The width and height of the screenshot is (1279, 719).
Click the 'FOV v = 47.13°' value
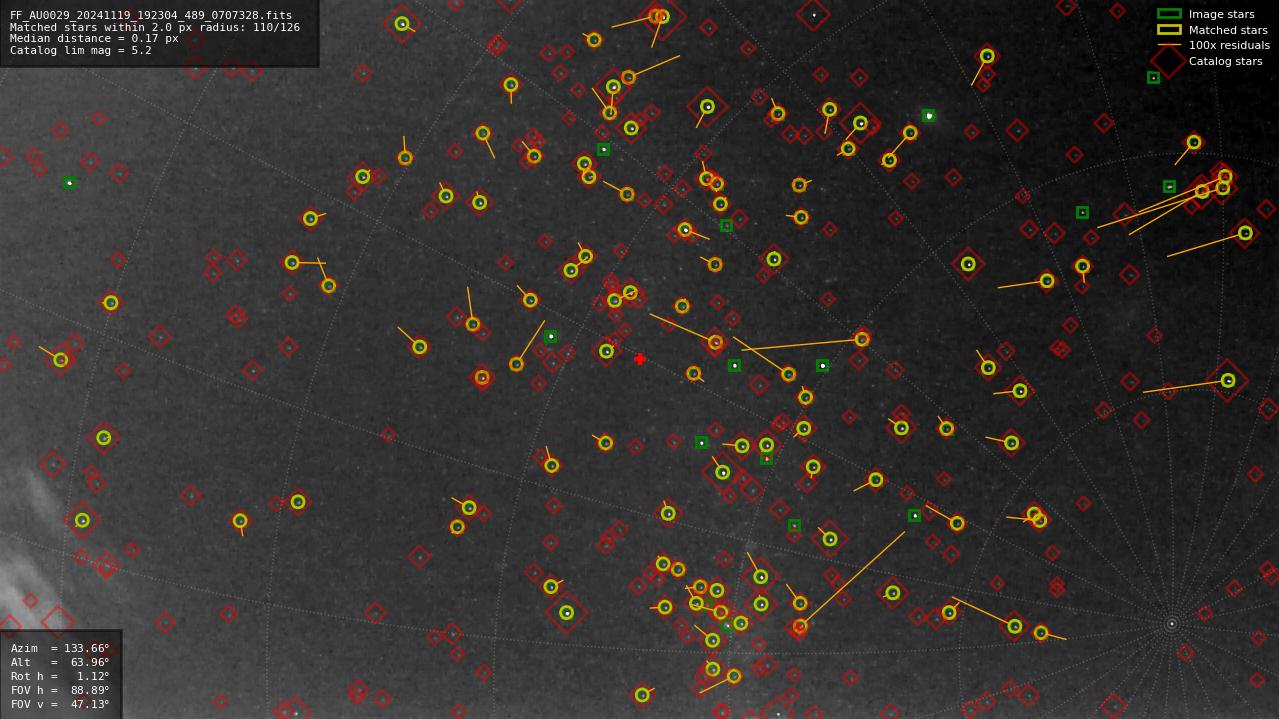(x=60, y=704)
